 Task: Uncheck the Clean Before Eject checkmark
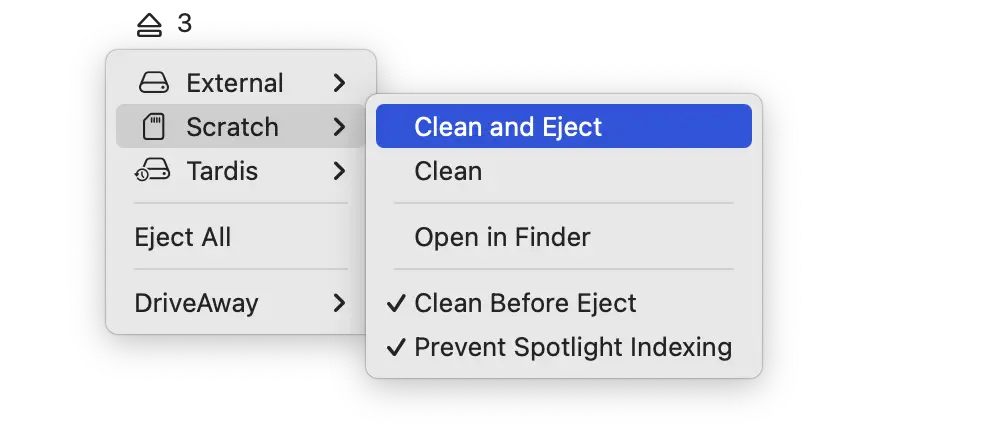tap(396, 303)
